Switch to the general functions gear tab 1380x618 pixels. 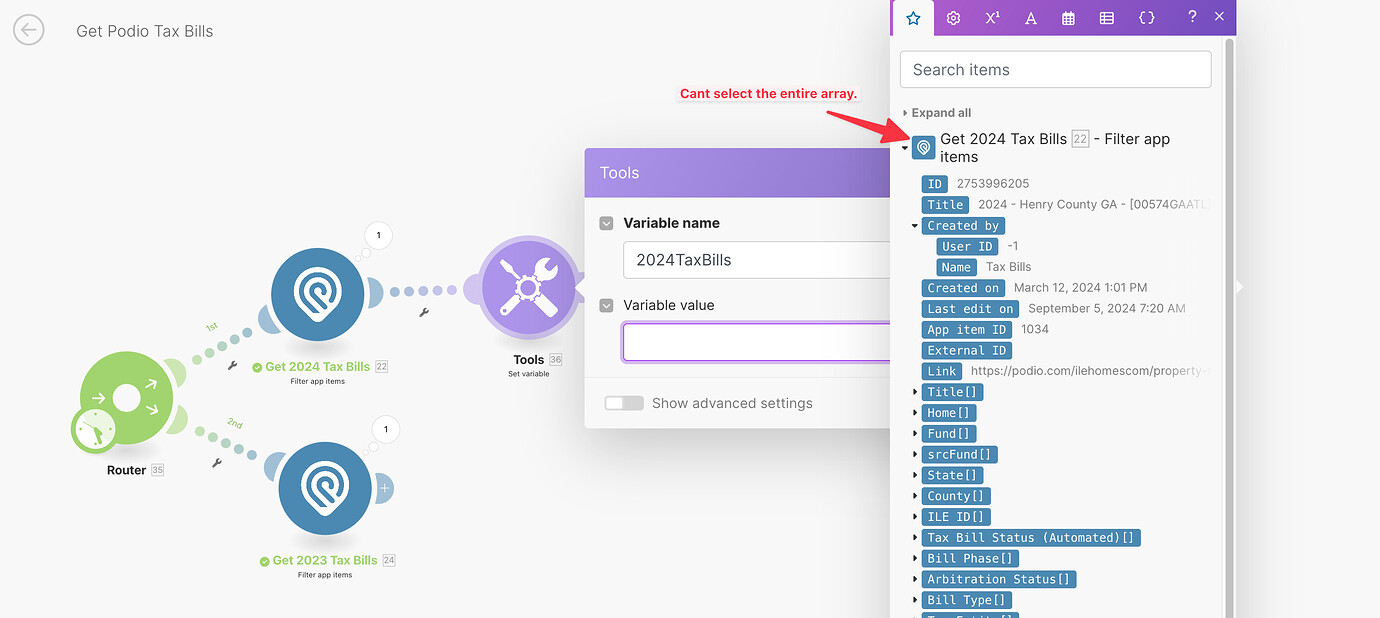click(x=952, y=17)
